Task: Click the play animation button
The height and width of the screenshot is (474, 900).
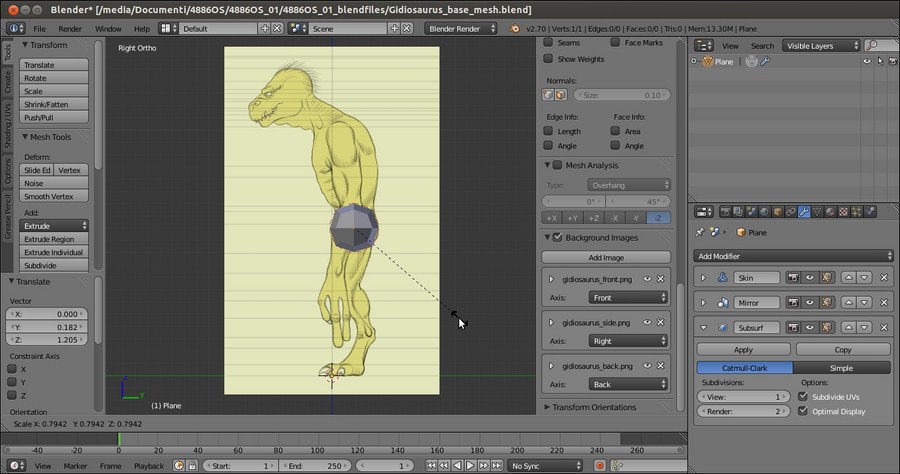Action: pos(470,465)
